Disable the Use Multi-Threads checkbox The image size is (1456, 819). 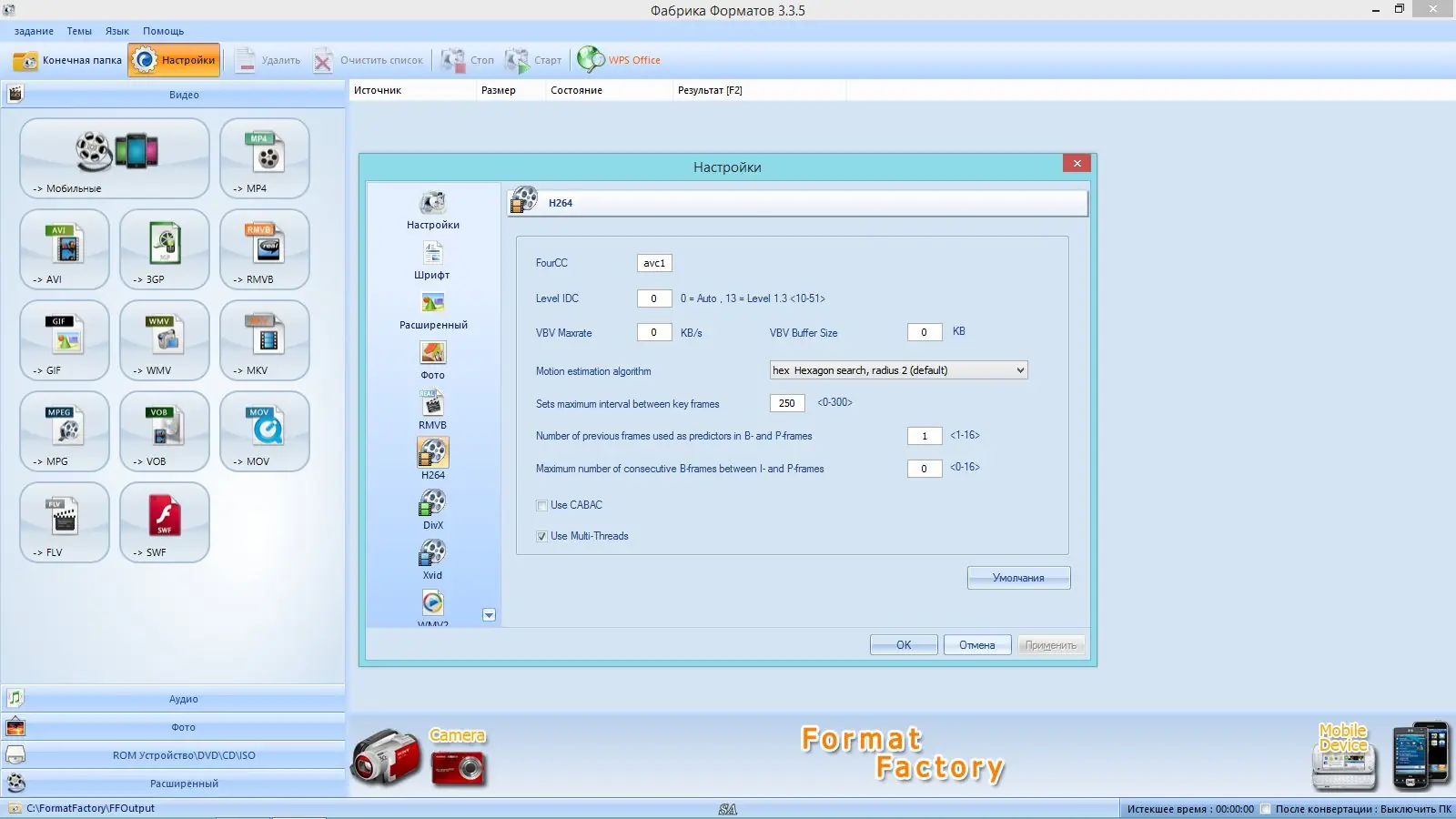pos(541,537)
